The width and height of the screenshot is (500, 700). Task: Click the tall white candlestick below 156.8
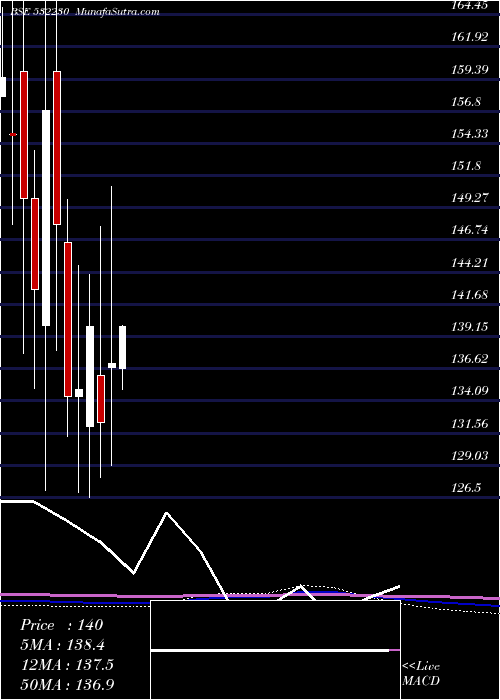pyautogui.click(x=46, y=218)
